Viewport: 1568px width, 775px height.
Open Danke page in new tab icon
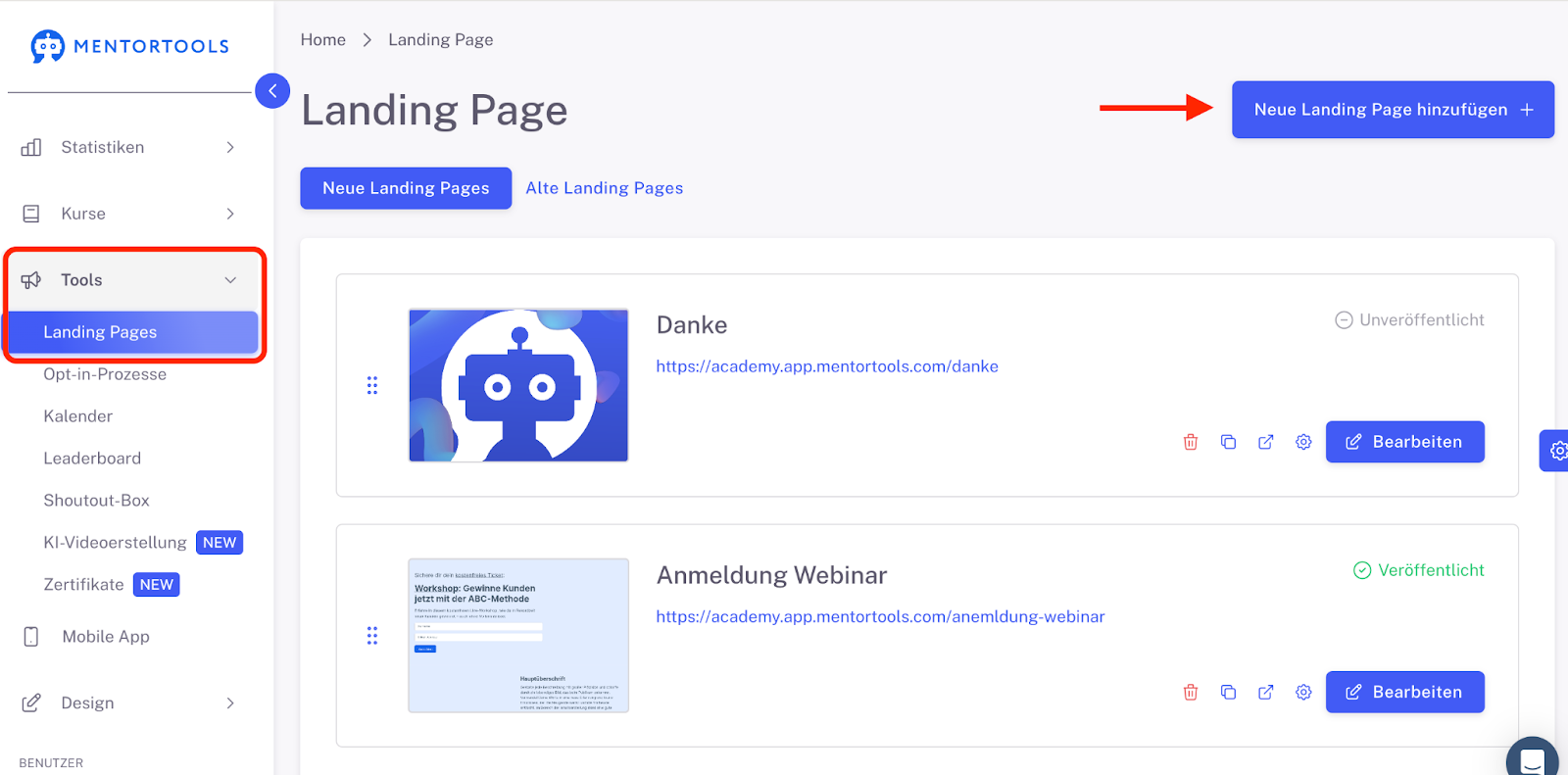pos(1266,442)
